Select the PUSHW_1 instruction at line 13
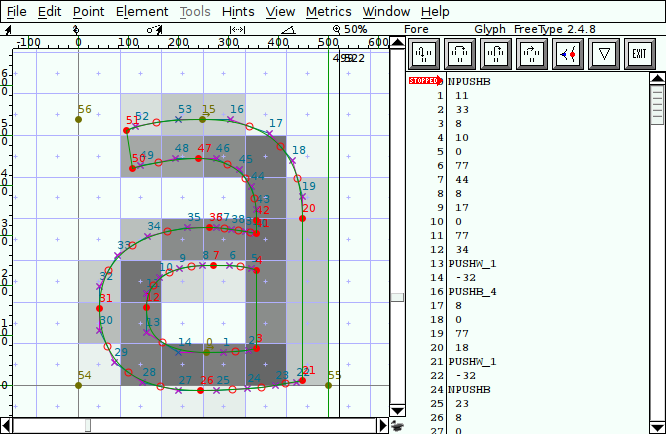 (x=473, y=263)
